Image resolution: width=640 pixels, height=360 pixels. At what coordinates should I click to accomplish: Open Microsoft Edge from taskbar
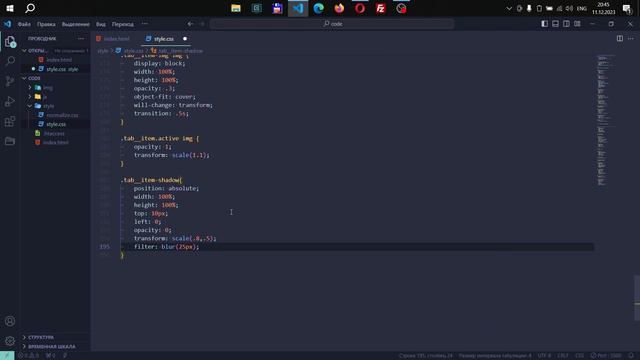click(x=318, y=8)
